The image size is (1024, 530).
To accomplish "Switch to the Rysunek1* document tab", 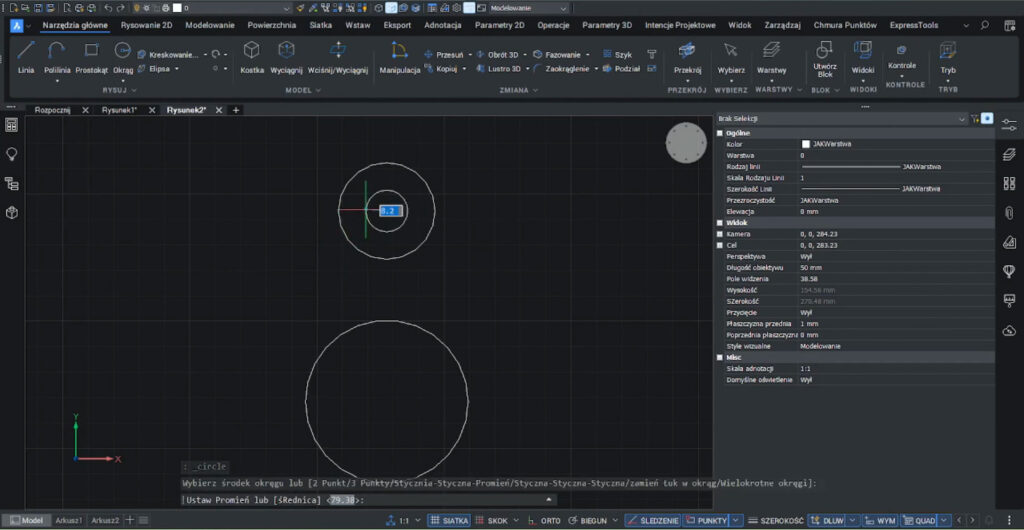I will [x=120, y=110].
